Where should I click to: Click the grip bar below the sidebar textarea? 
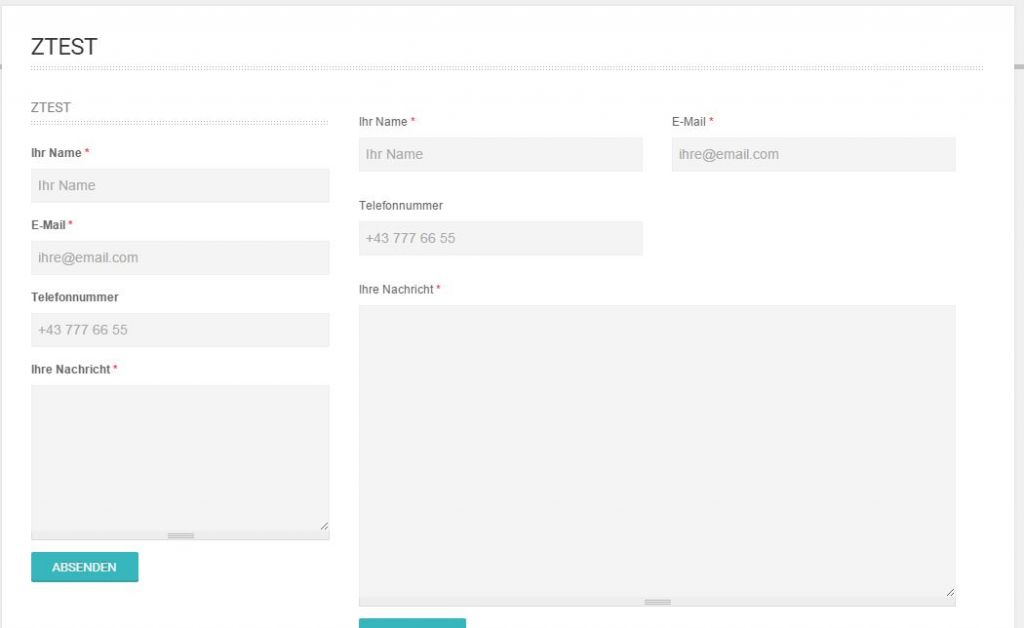pos(180,536)
